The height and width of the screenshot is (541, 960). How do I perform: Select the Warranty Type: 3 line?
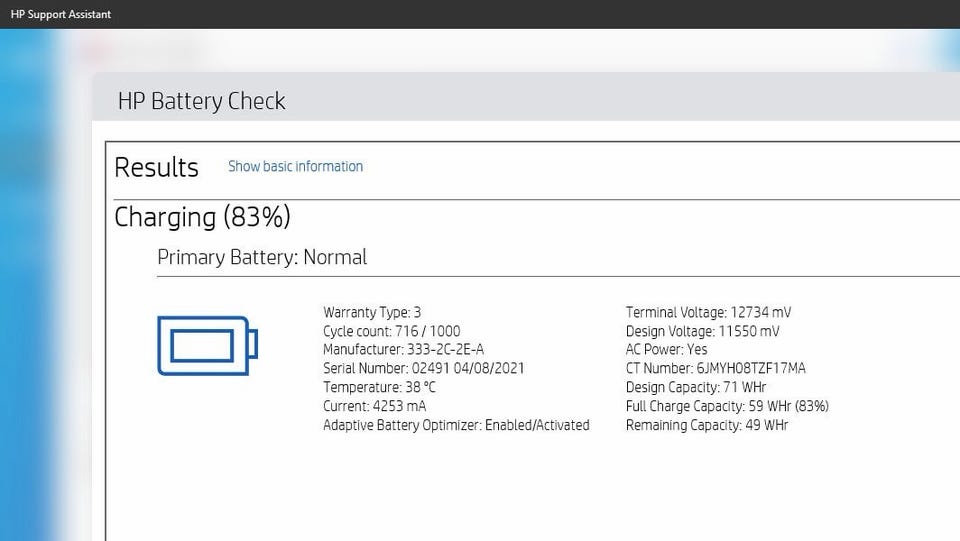click(372, 312)
